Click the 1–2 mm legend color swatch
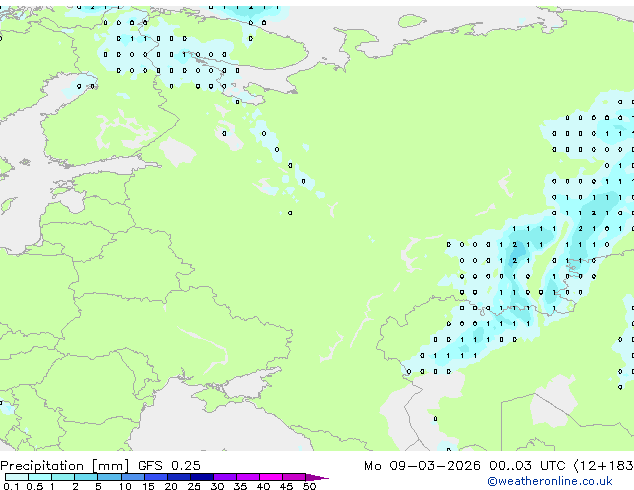The width and height of the screenshot is (634, 490). click(63, 477)
